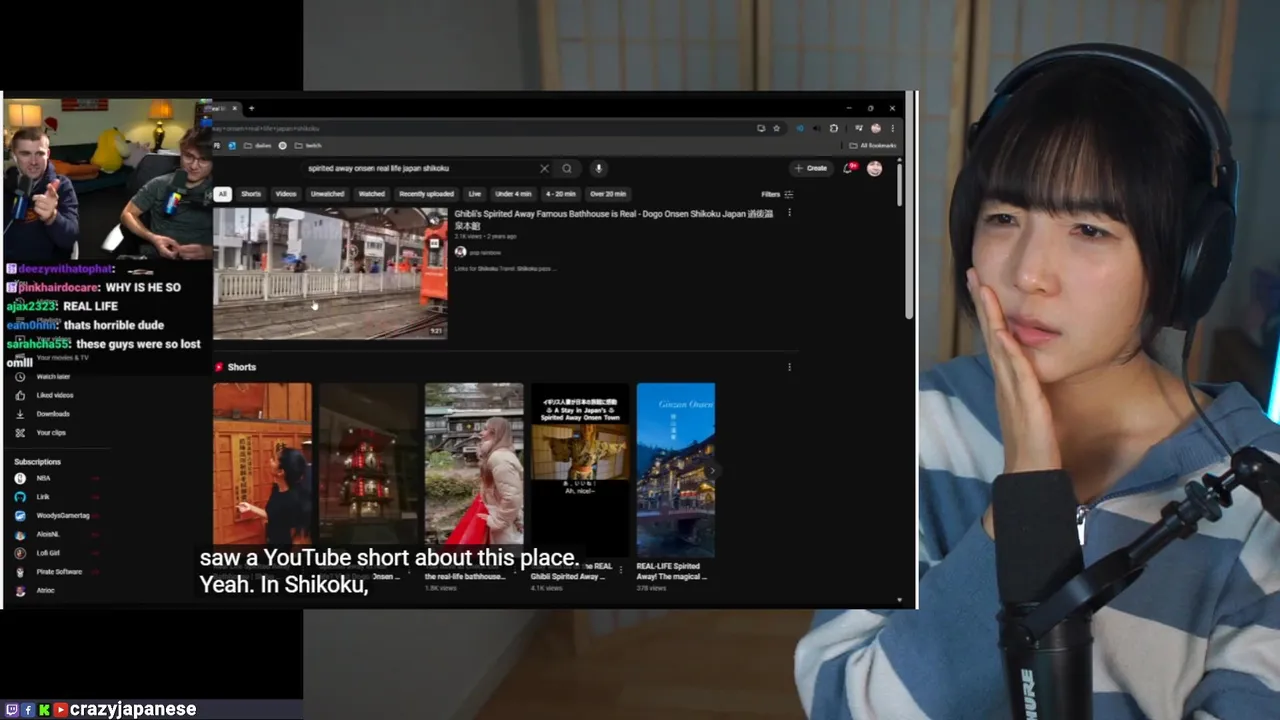
Task: Open the pop rainbow channel link
Action: click(x=485, y=252)
